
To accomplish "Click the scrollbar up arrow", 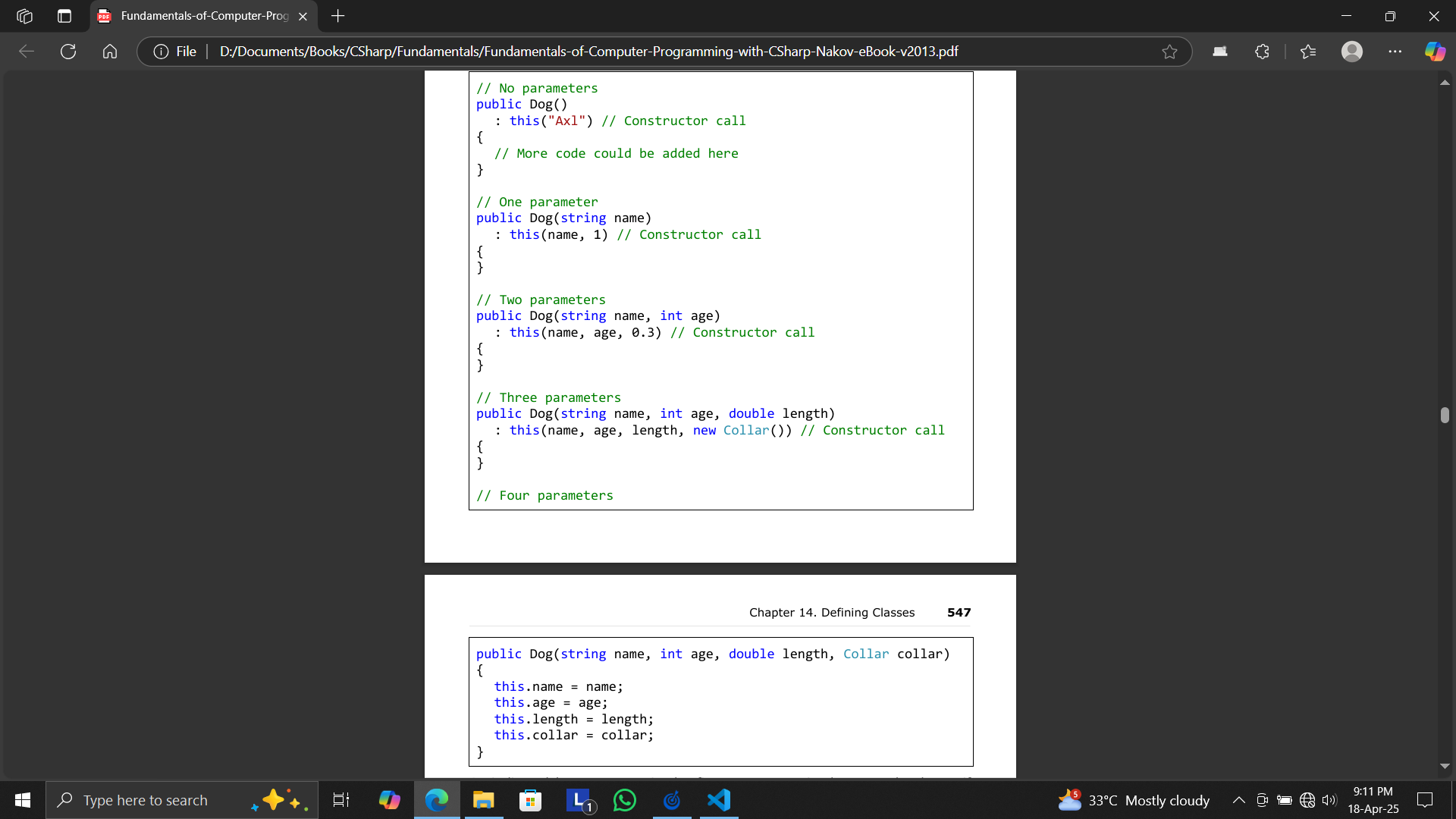I will (1445, 82).
